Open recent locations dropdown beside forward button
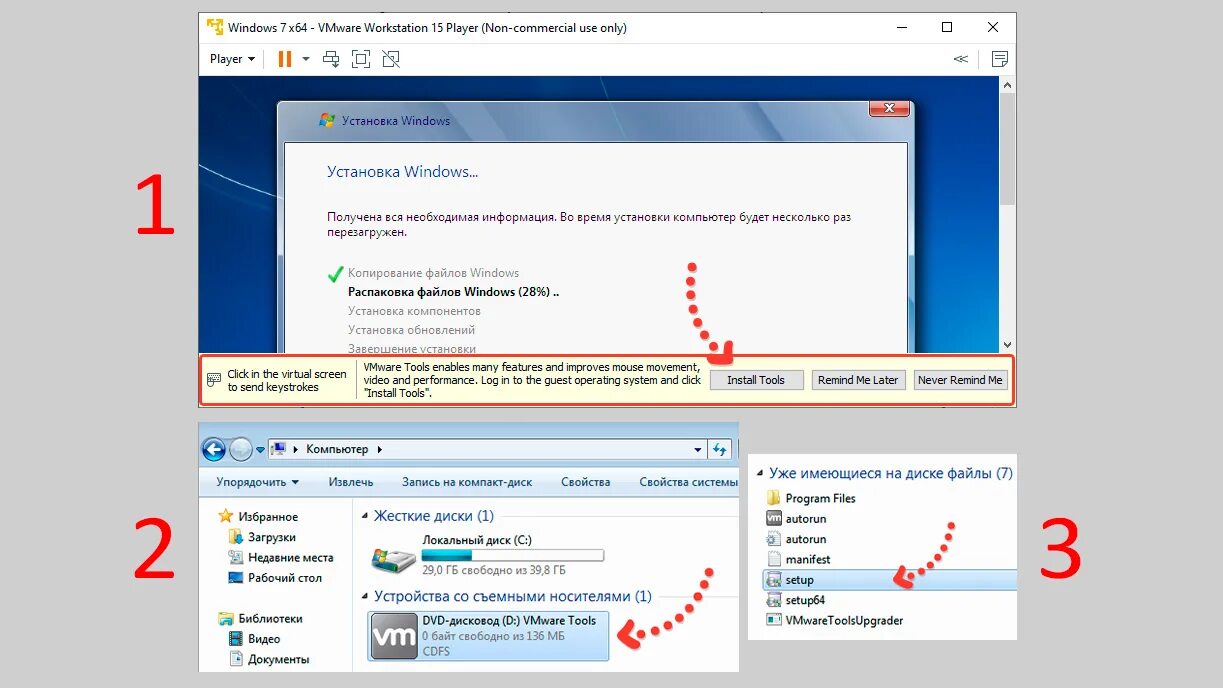This screenshot has width=1223, height=688. (x=260, y=451)
